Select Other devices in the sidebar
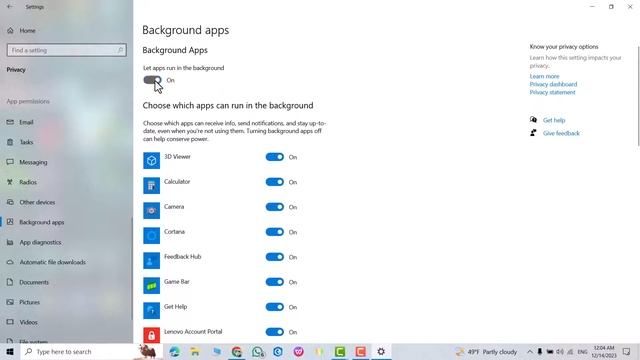 pyautogui.click(x=66, y=202)
